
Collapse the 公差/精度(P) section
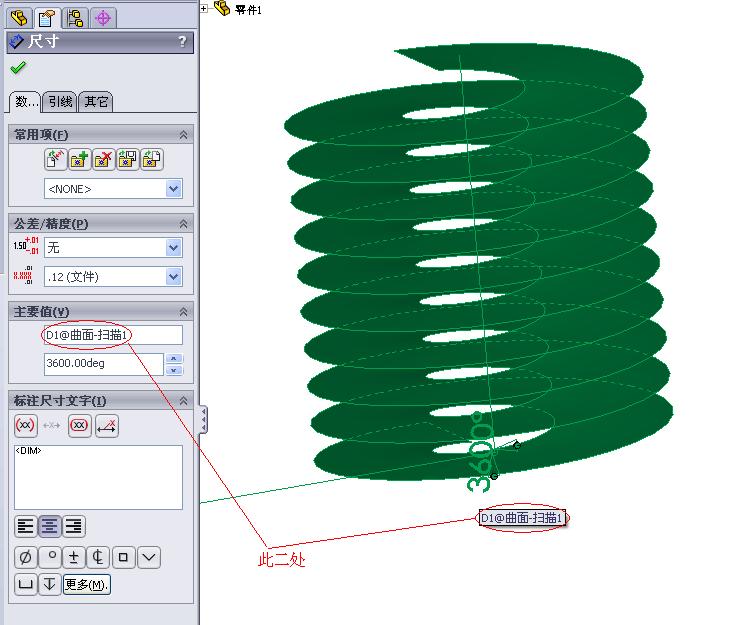[x=183, y=223]
